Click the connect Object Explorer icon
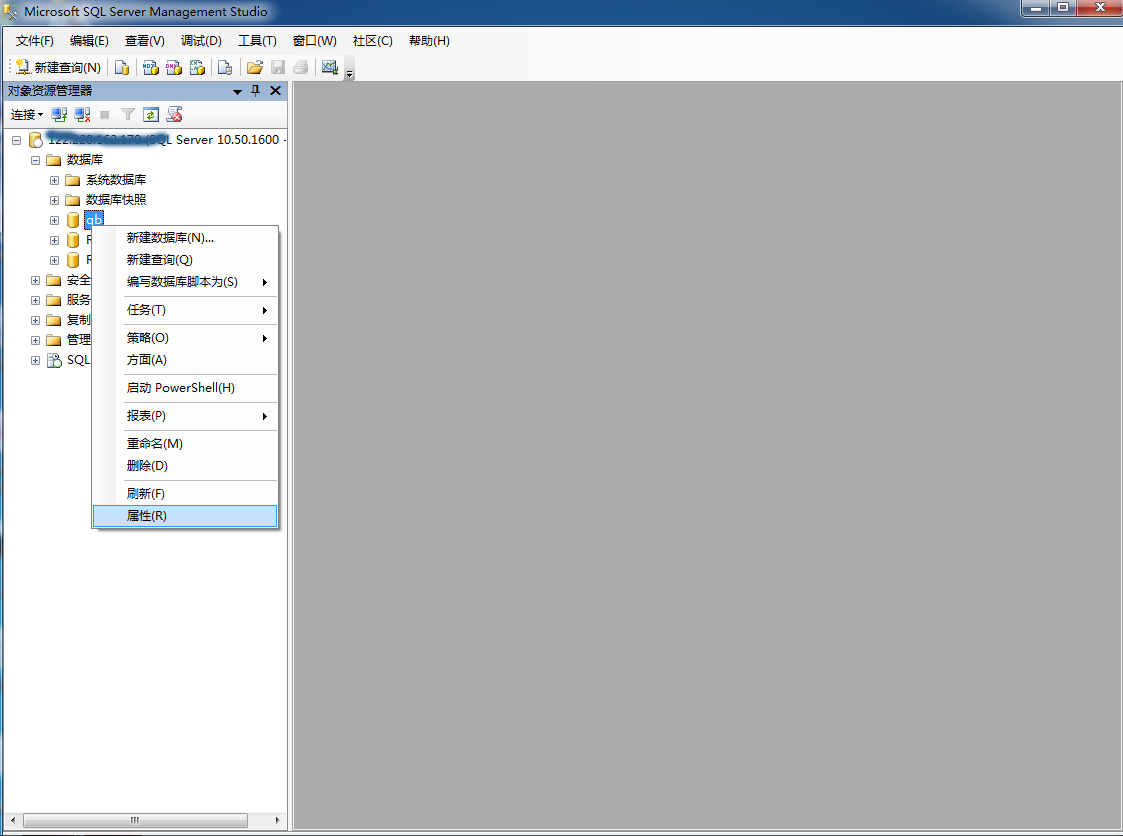The height and width of the screenshot is (836, 1123). click(60, 115)
